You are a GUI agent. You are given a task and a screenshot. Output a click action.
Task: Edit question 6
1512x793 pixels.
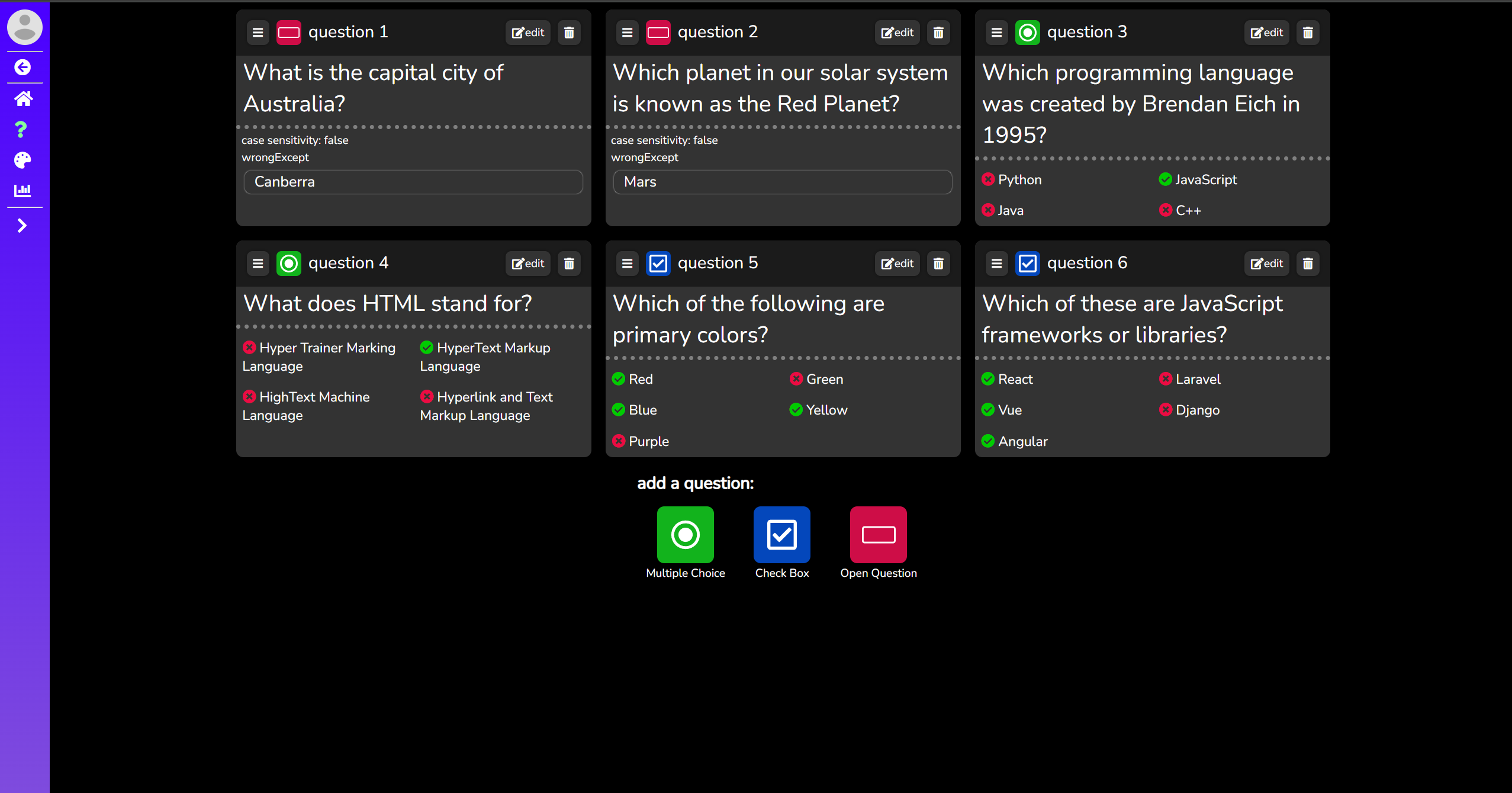point(1267,264)
